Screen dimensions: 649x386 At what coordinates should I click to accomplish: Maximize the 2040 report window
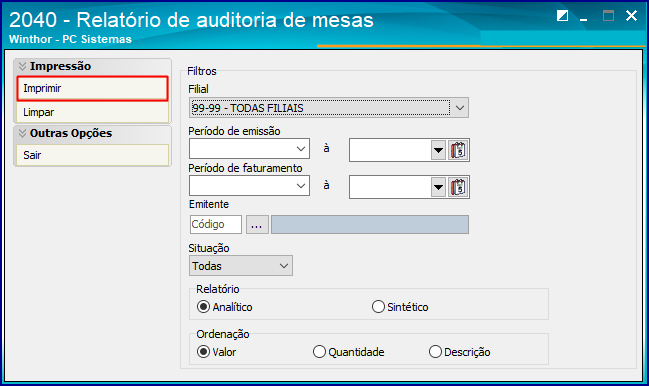608,16
